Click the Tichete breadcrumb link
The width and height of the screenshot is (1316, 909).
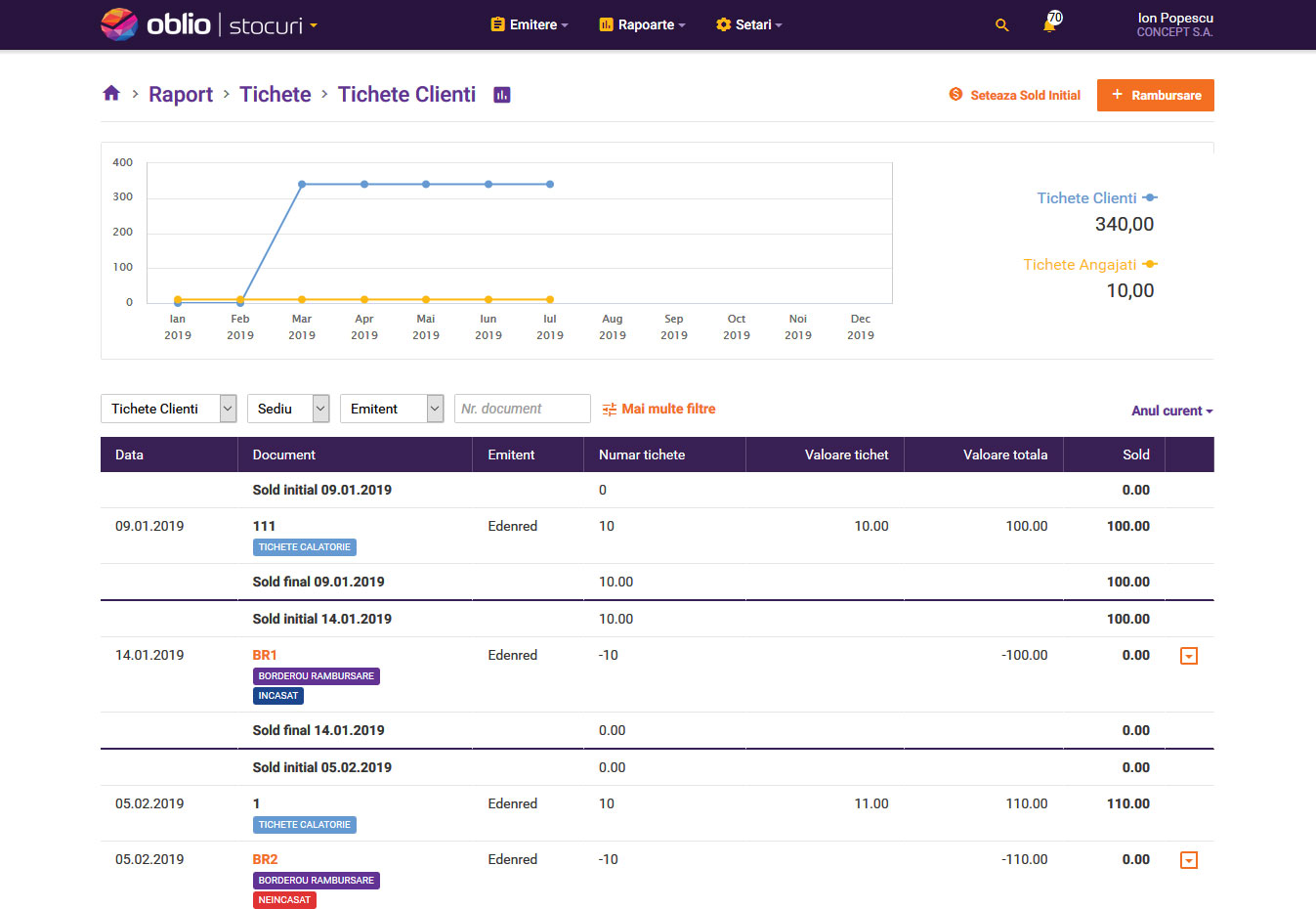click(276, 94)
